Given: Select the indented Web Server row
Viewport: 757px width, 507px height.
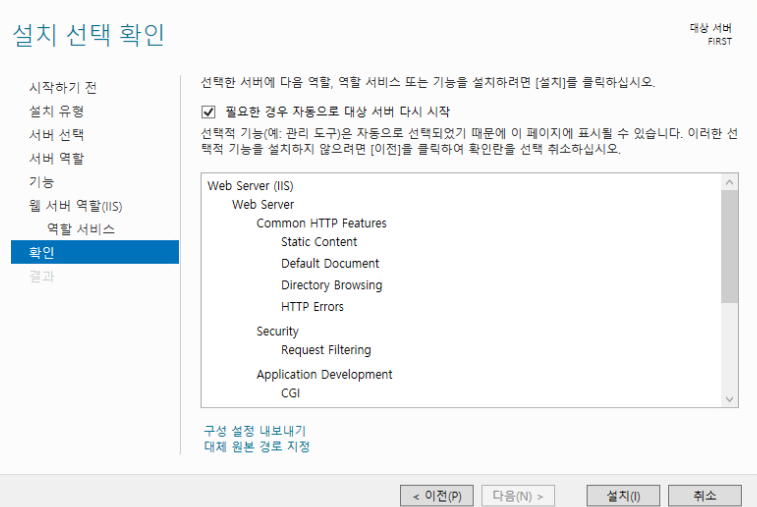Looking at the screenshot, I should coord(263,205).
